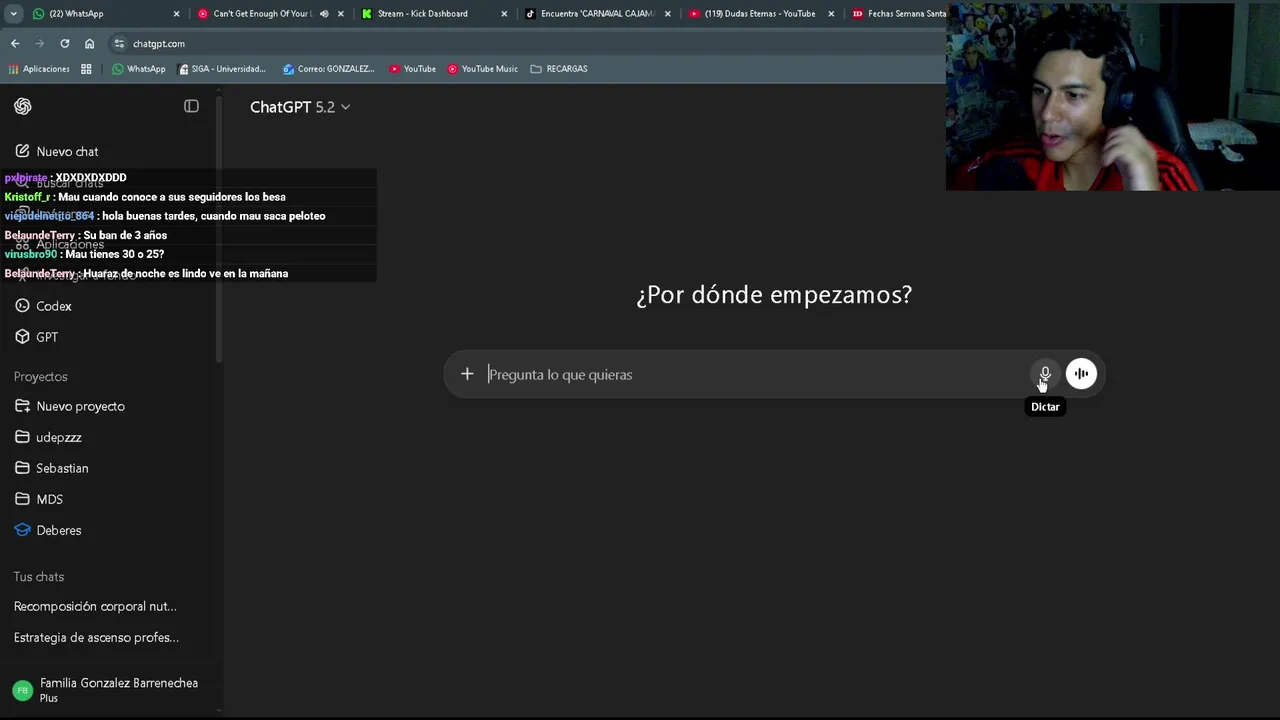This screenshot has height=720, width=1280.
Task: Open the MDS project folder
Action: click(x=49, y=499)
